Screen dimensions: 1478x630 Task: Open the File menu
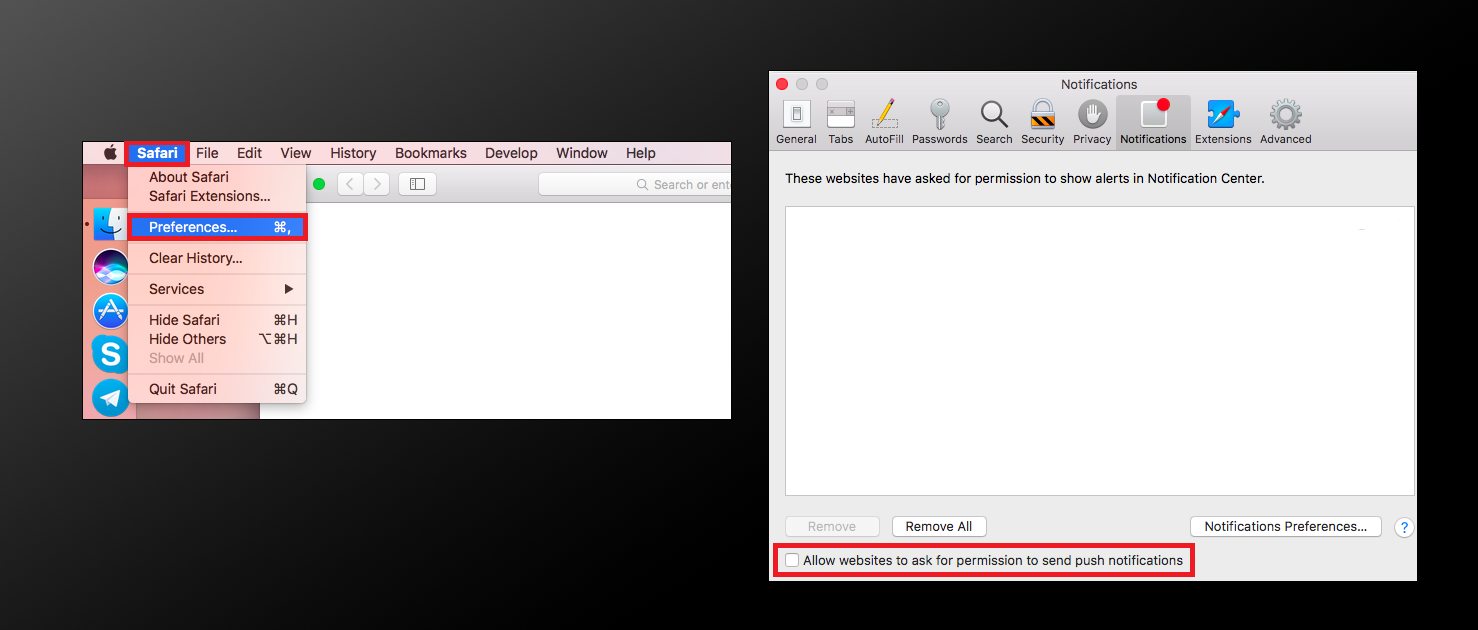(207, 153)
